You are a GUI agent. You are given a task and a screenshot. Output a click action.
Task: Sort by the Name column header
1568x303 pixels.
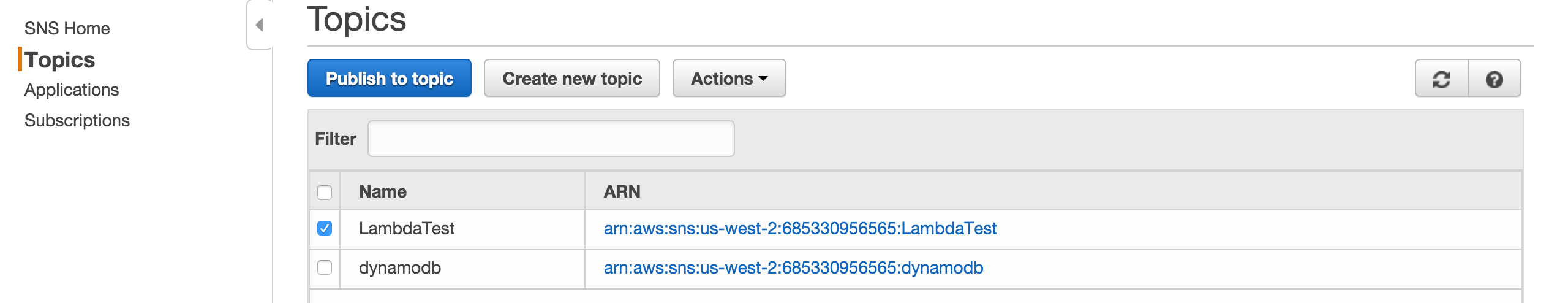(383, 192)
